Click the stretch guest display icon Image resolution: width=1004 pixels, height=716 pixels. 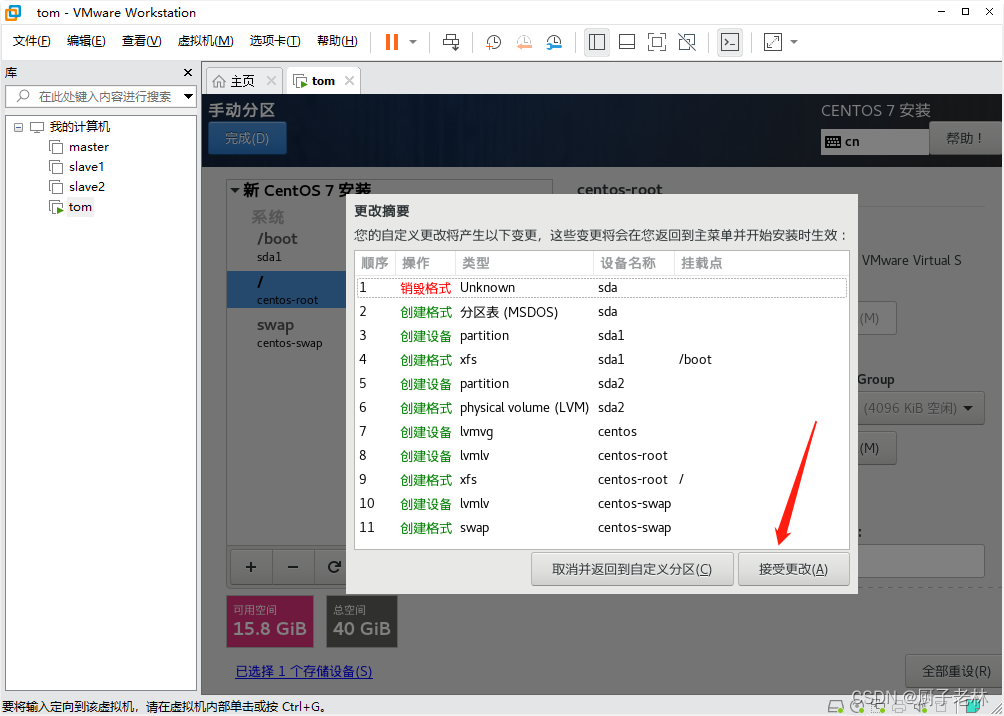[x=773, y=42]
